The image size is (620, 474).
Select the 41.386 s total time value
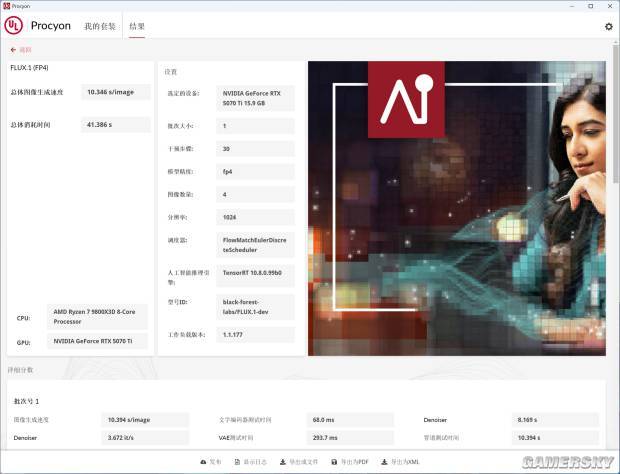pyautogui.click(x=115, y=125)
